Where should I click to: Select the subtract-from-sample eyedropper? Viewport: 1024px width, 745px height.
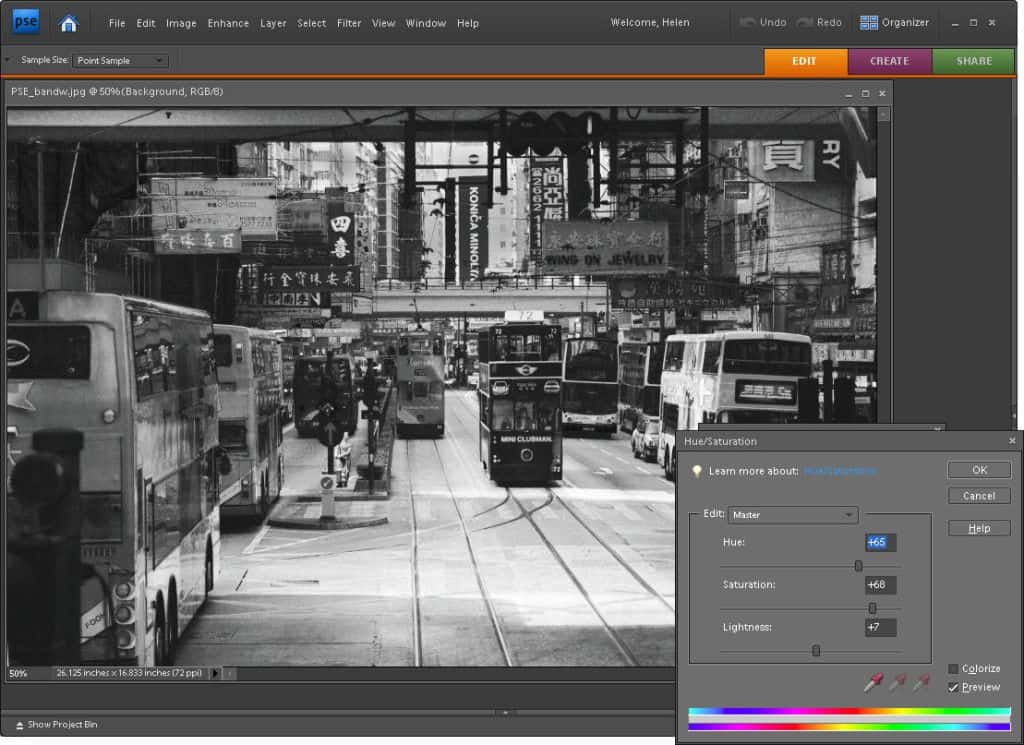[x=921, y=682]
